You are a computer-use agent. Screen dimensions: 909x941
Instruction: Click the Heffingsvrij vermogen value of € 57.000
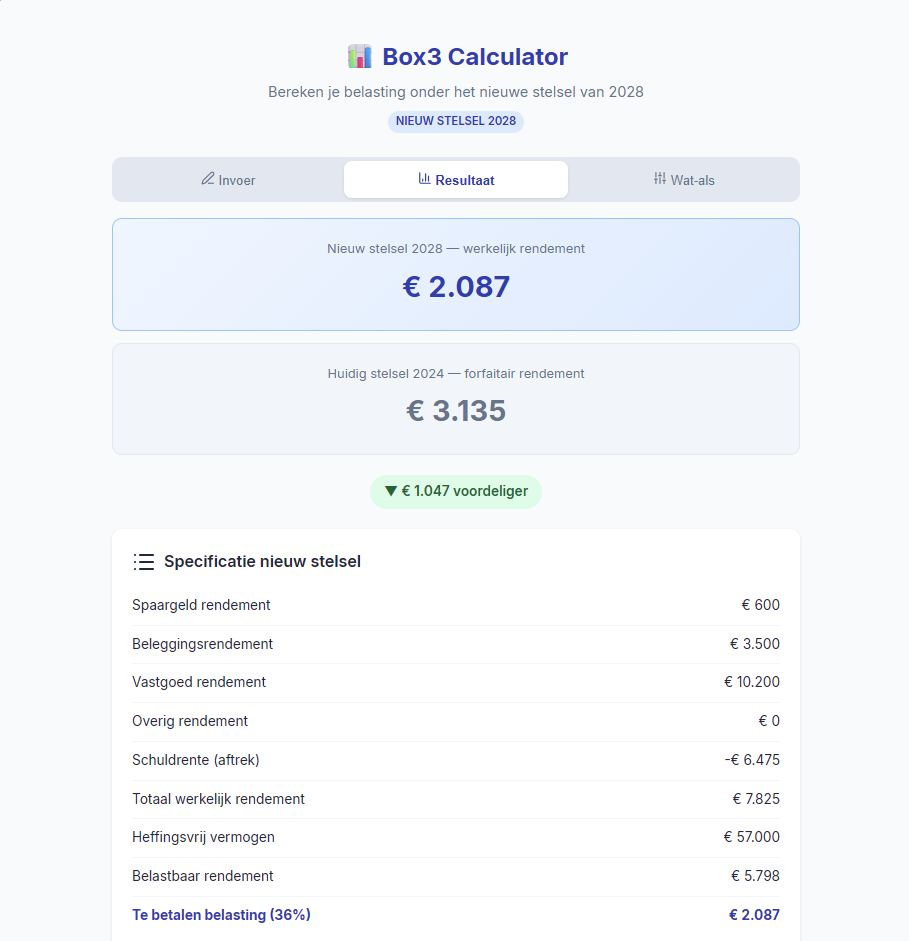tap(751, 837)
